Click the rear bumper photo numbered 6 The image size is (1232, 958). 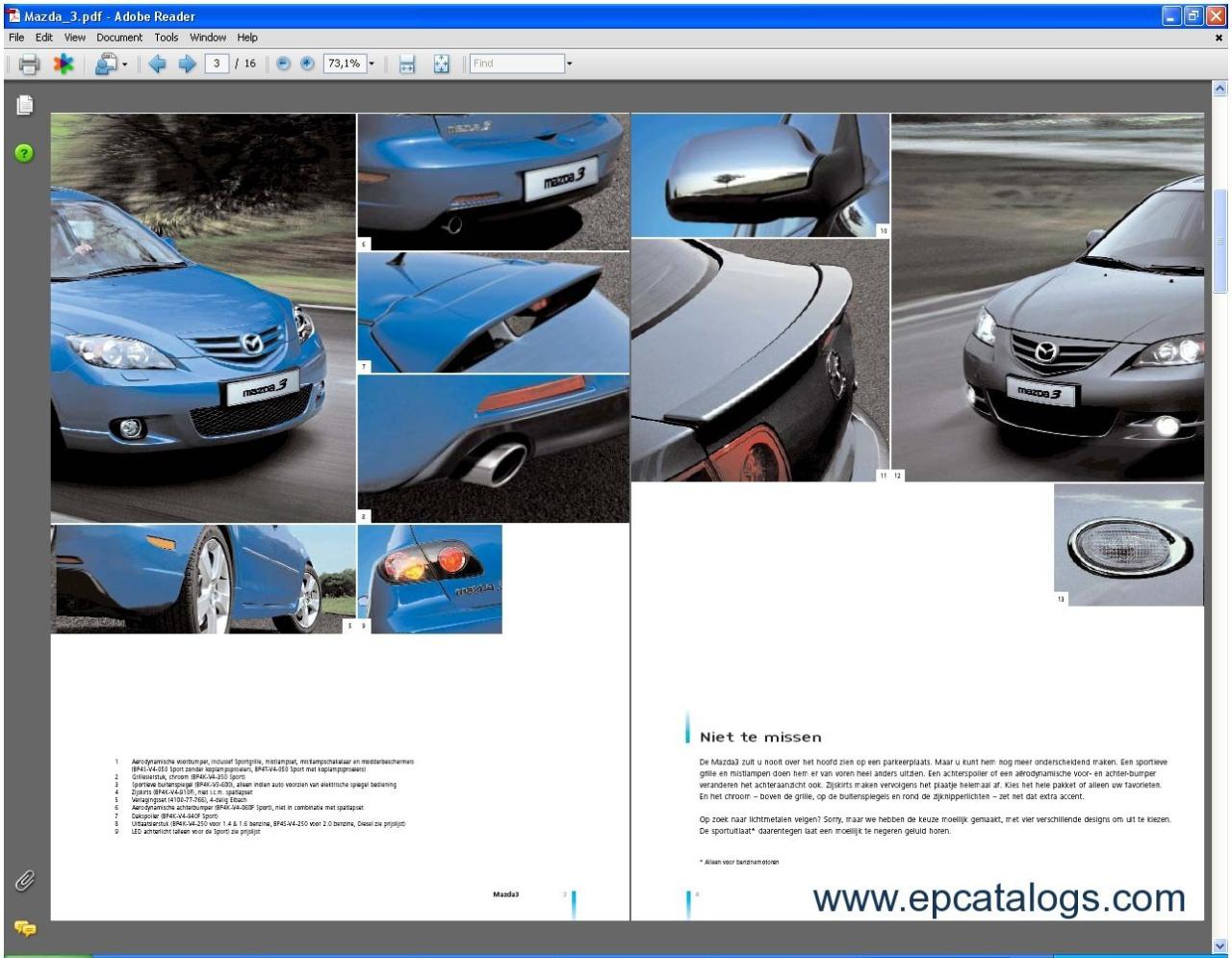[494, 182]
